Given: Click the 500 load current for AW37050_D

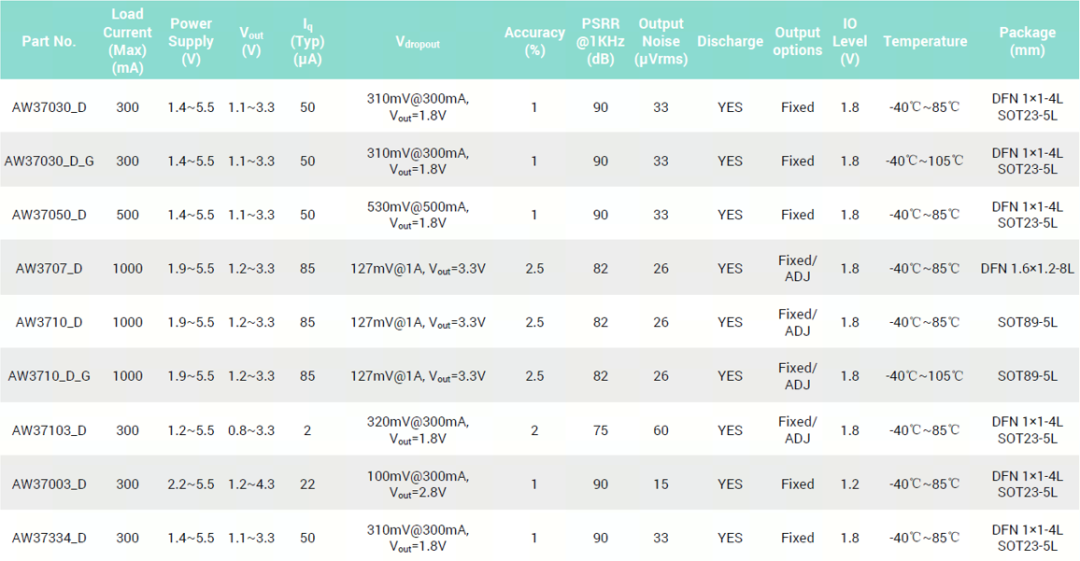Looking at the screenshot, I should click(127, 215).
